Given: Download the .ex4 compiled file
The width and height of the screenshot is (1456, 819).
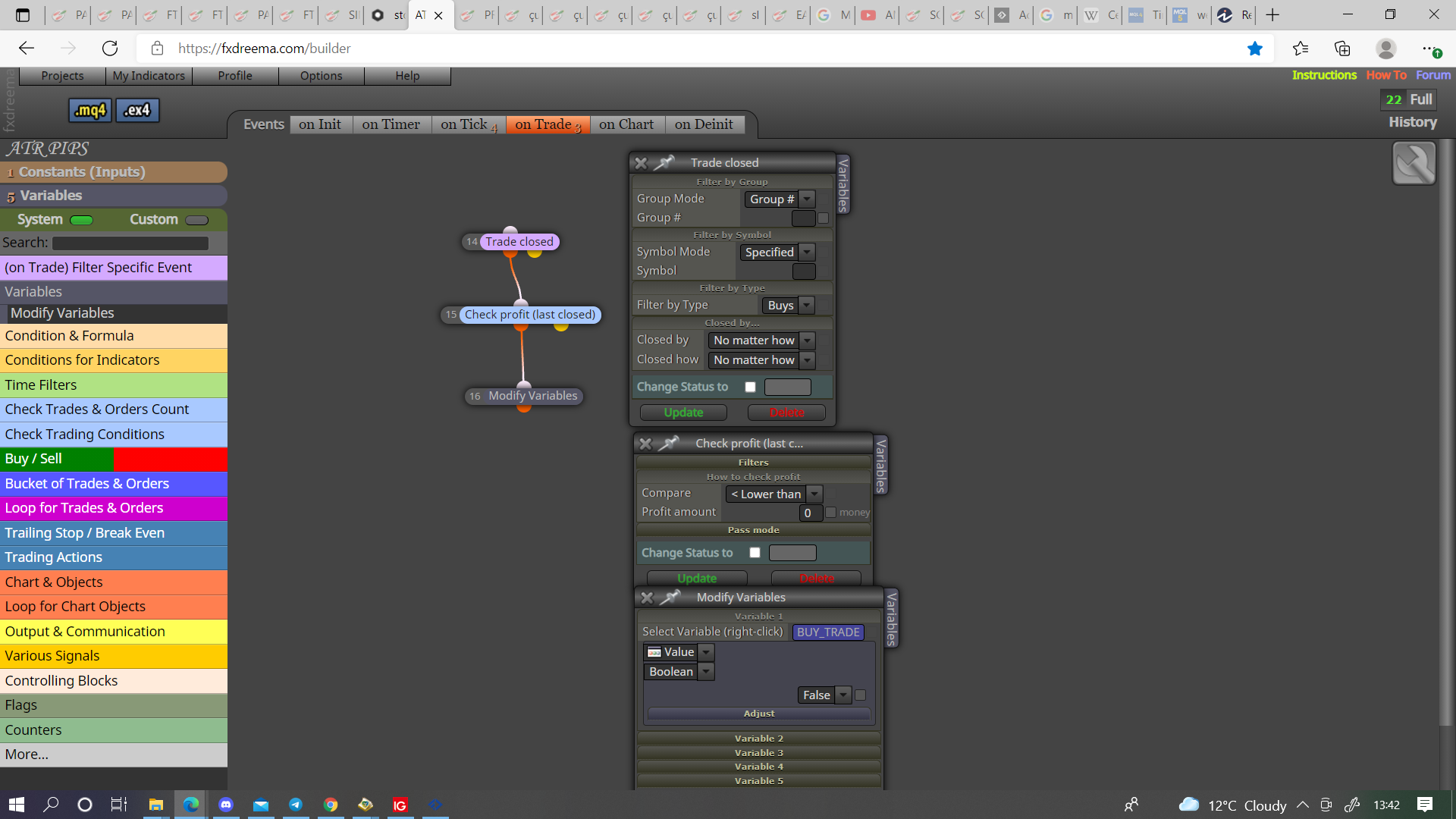Looking at the screenshot, I should pos(137,110).
